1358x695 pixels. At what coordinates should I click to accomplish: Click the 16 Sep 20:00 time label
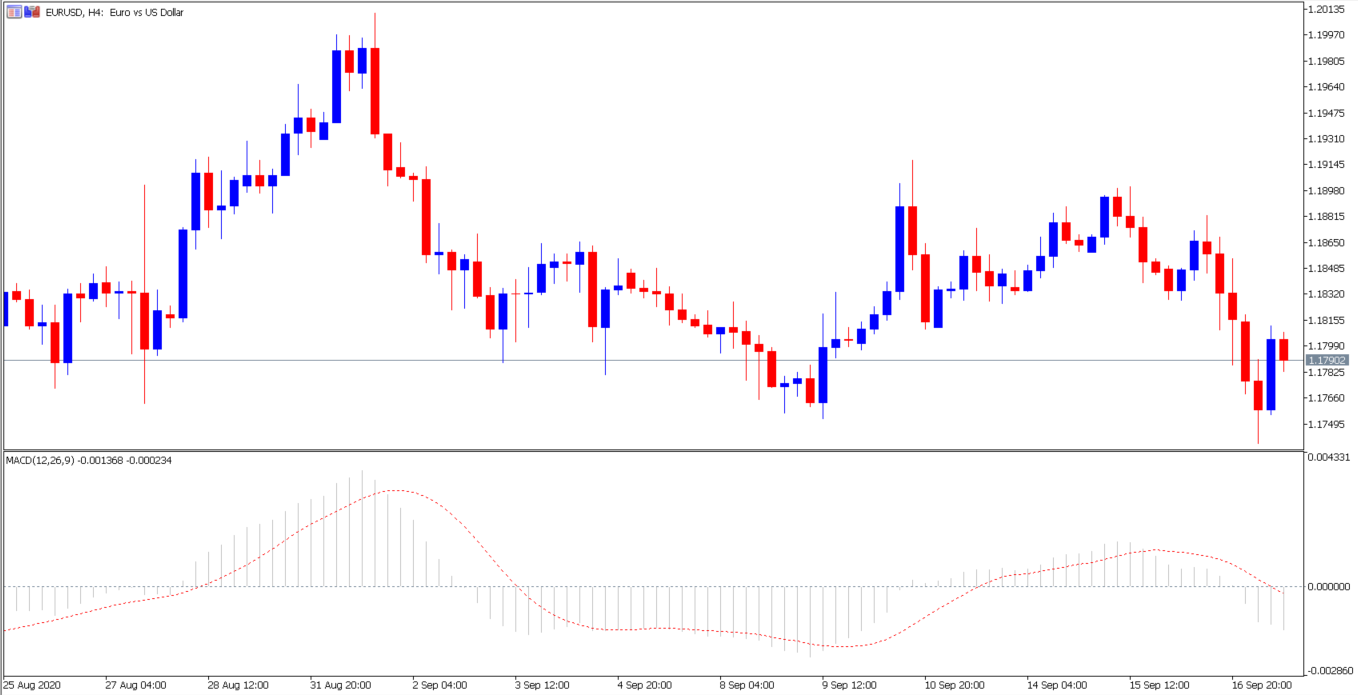1263,687
